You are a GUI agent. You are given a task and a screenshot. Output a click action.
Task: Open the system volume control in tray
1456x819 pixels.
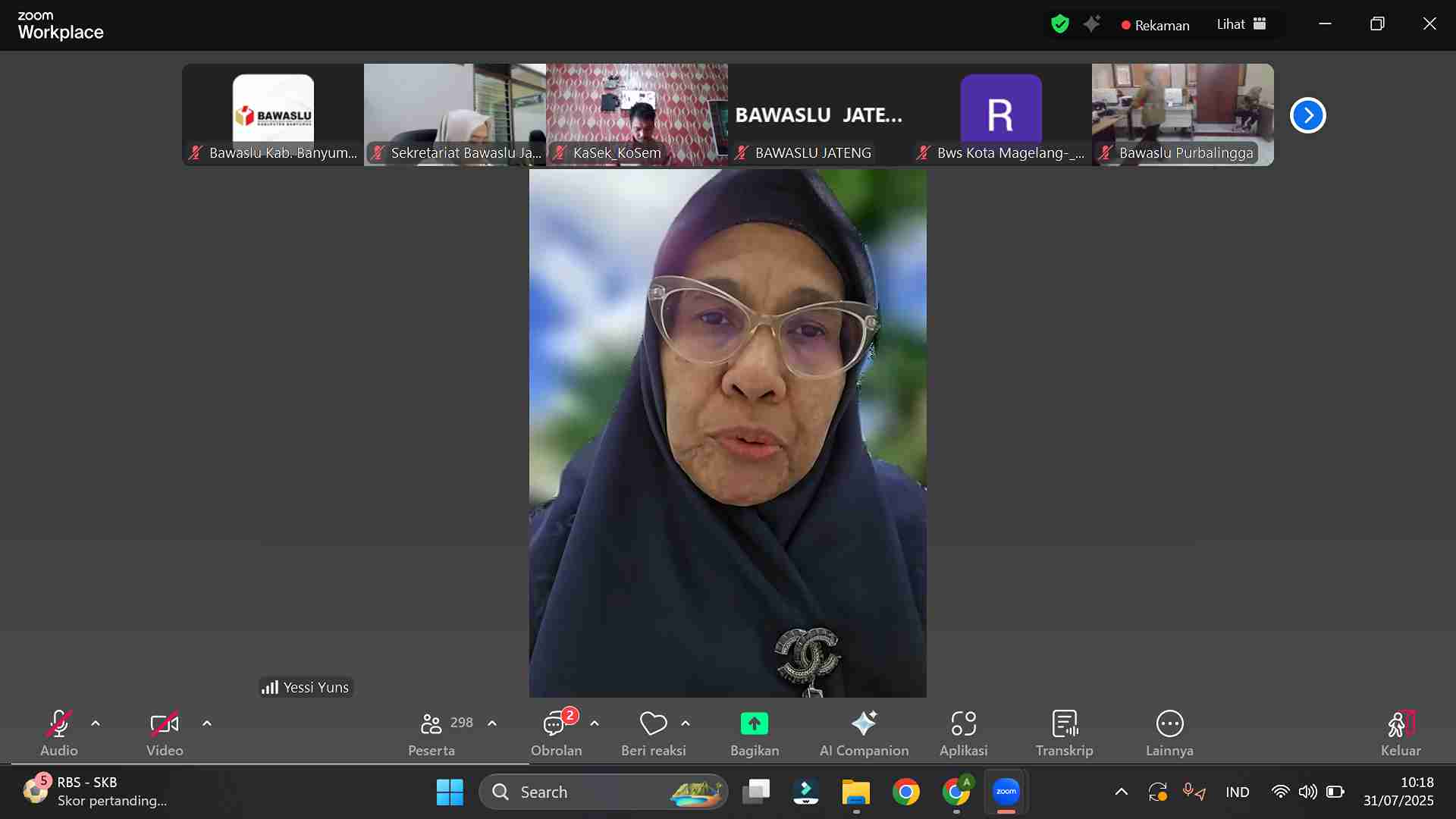tap(1307, 791)
